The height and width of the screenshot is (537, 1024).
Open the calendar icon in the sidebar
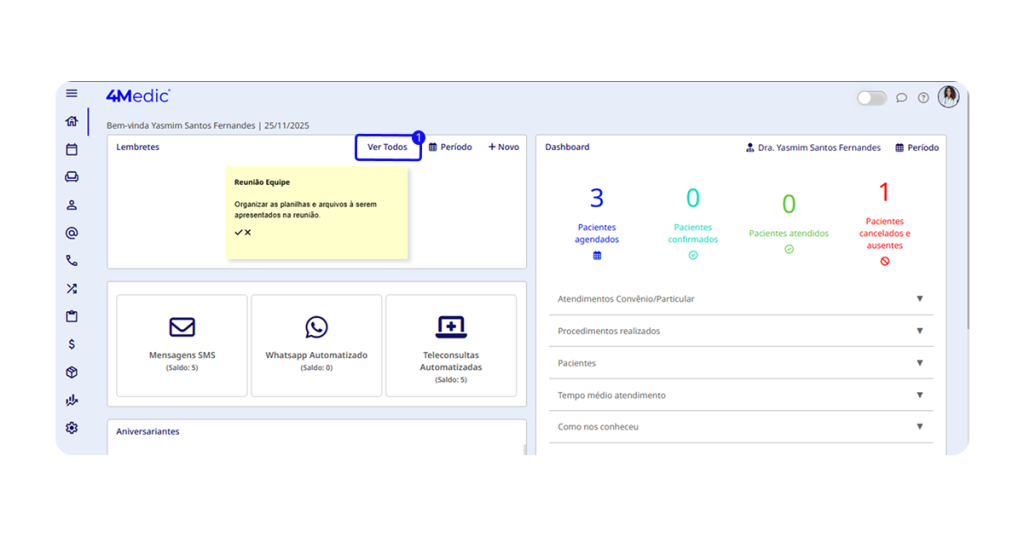point(72,149)
